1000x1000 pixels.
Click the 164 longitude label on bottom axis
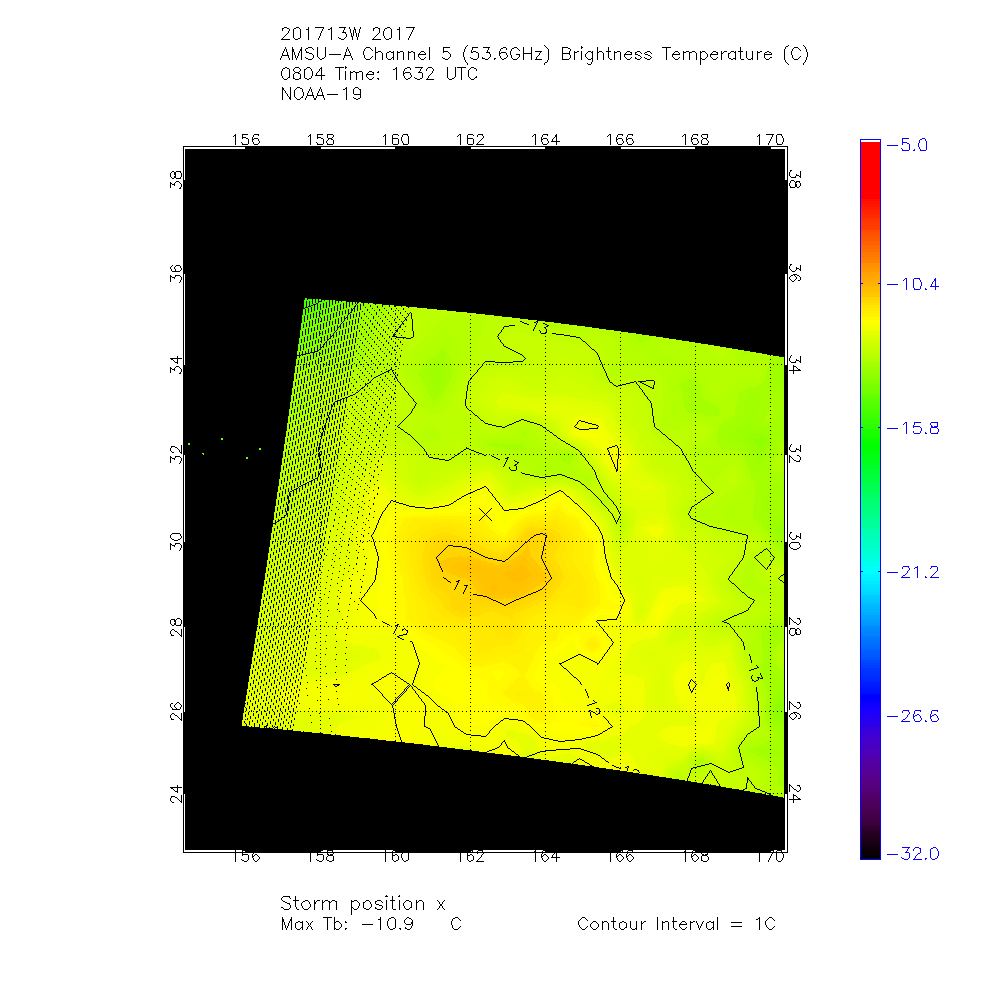point(546,857)
